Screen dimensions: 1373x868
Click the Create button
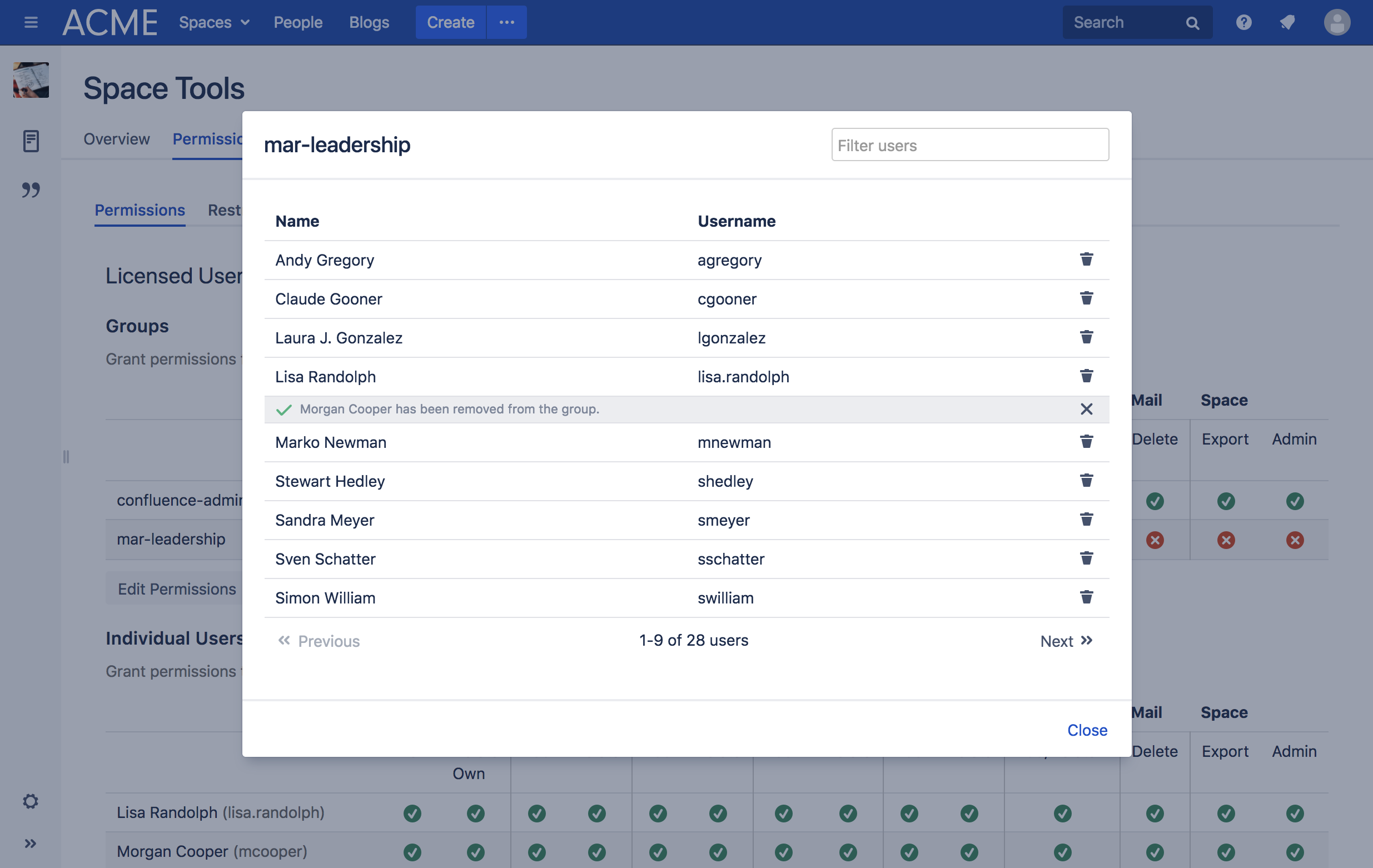450,23
